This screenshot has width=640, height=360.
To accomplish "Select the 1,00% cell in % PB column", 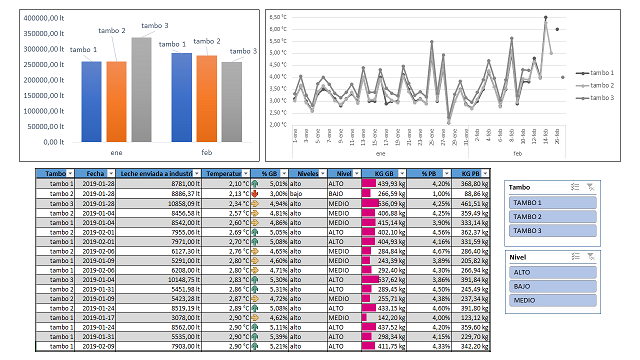I will click(x=429, y=193).
